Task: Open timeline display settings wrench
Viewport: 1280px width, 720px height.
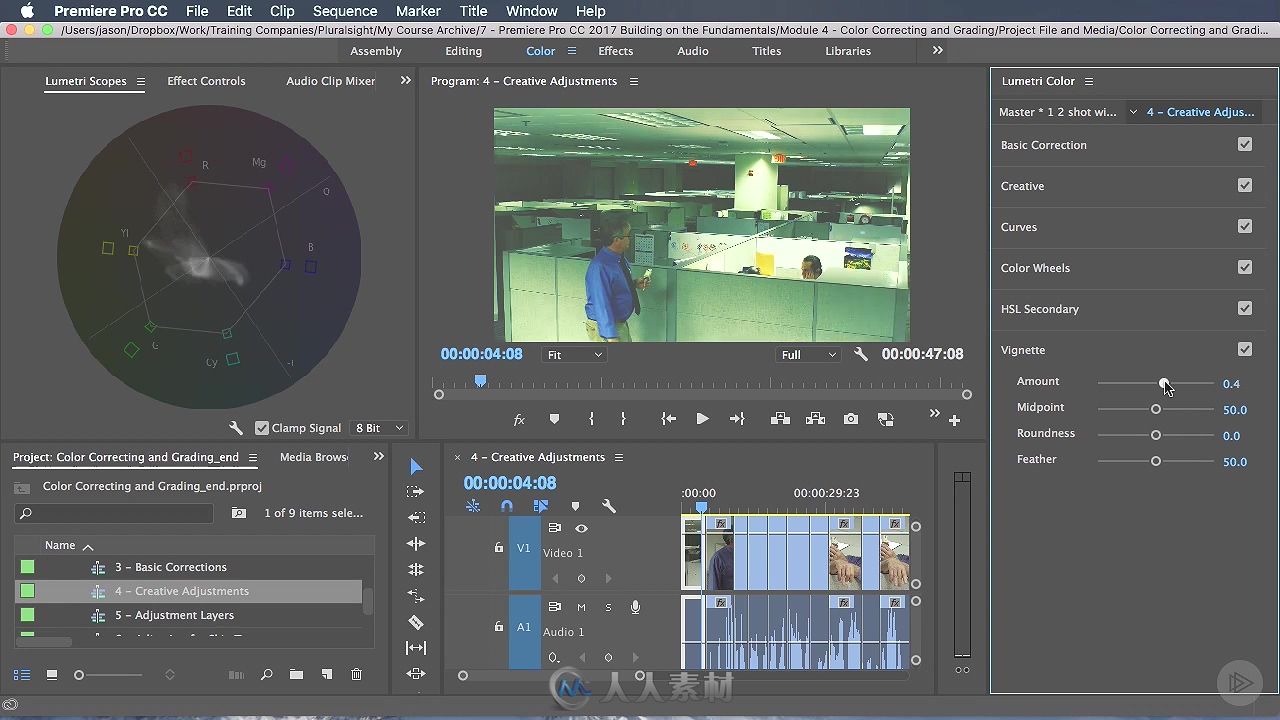Action: [608, 507]
